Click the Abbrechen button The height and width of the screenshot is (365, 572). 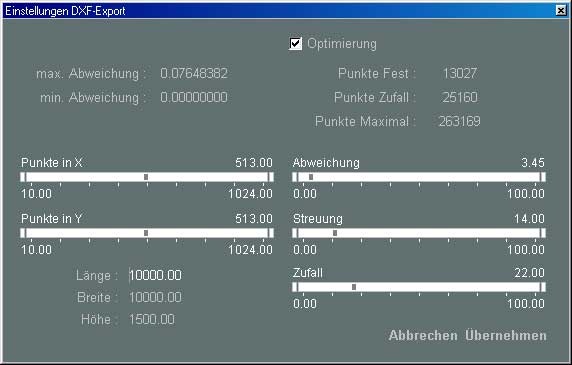click(423, 335)
